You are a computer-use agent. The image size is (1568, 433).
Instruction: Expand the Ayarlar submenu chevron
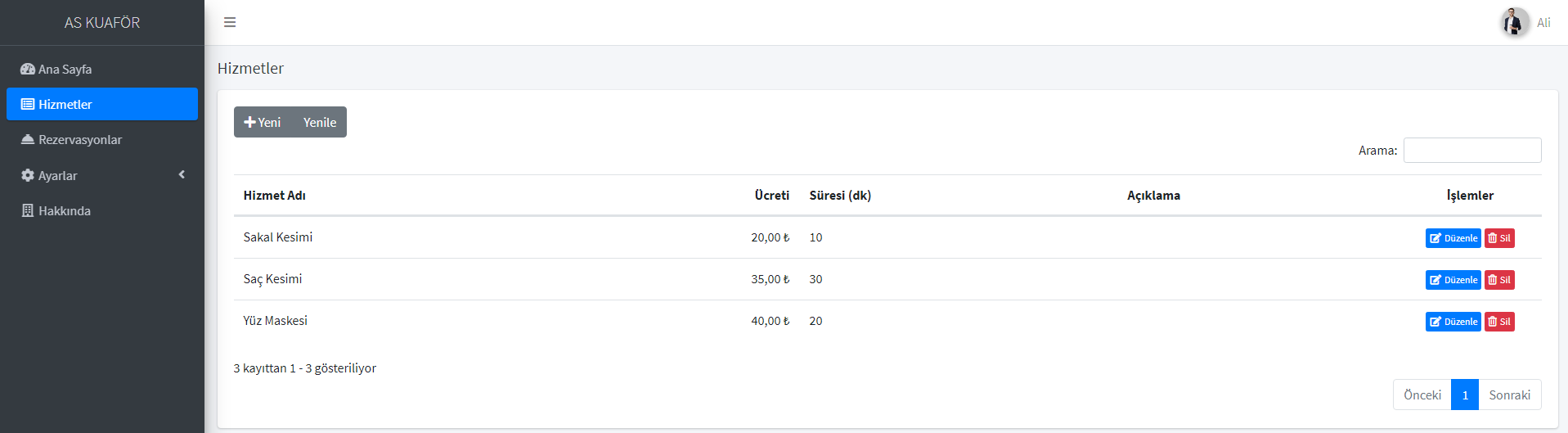coord(182,174)
